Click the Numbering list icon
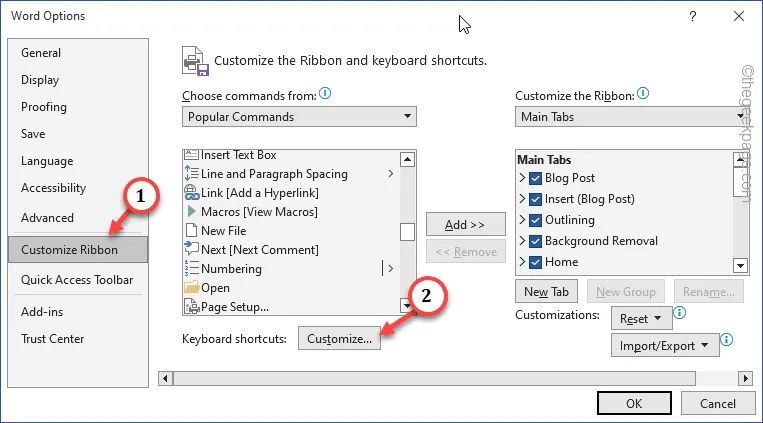763x423 pixels. 191,268
